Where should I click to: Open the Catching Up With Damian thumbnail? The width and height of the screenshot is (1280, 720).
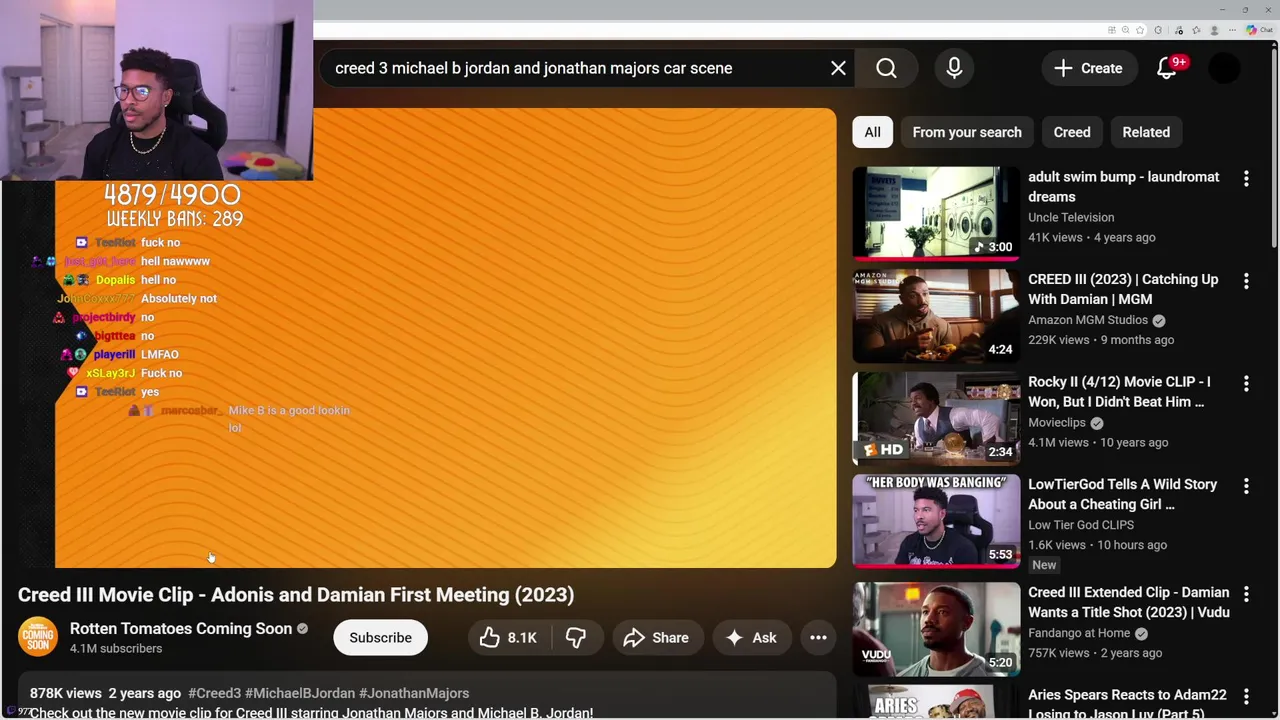tap(936, 315)
